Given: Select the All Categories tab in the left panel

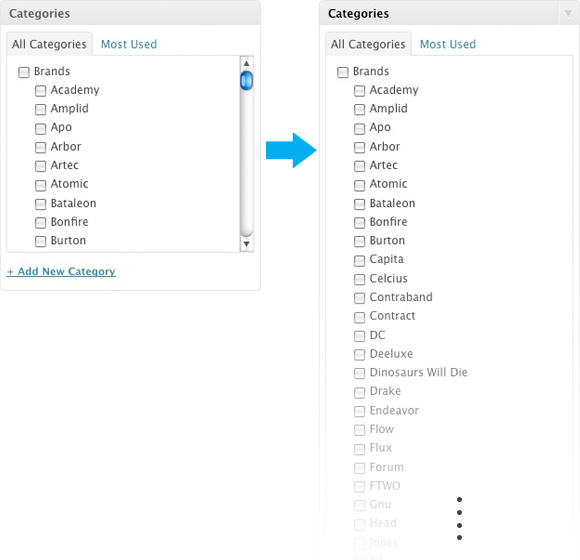Looking at the screenshot, I should coord(49,44).
